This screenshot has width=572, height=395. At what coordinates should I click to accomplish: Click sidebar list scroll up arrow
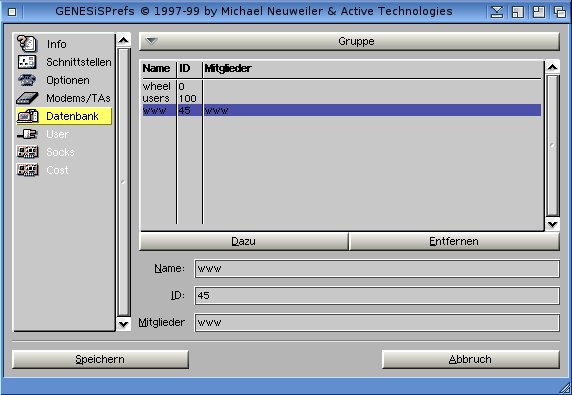[123, 40]
